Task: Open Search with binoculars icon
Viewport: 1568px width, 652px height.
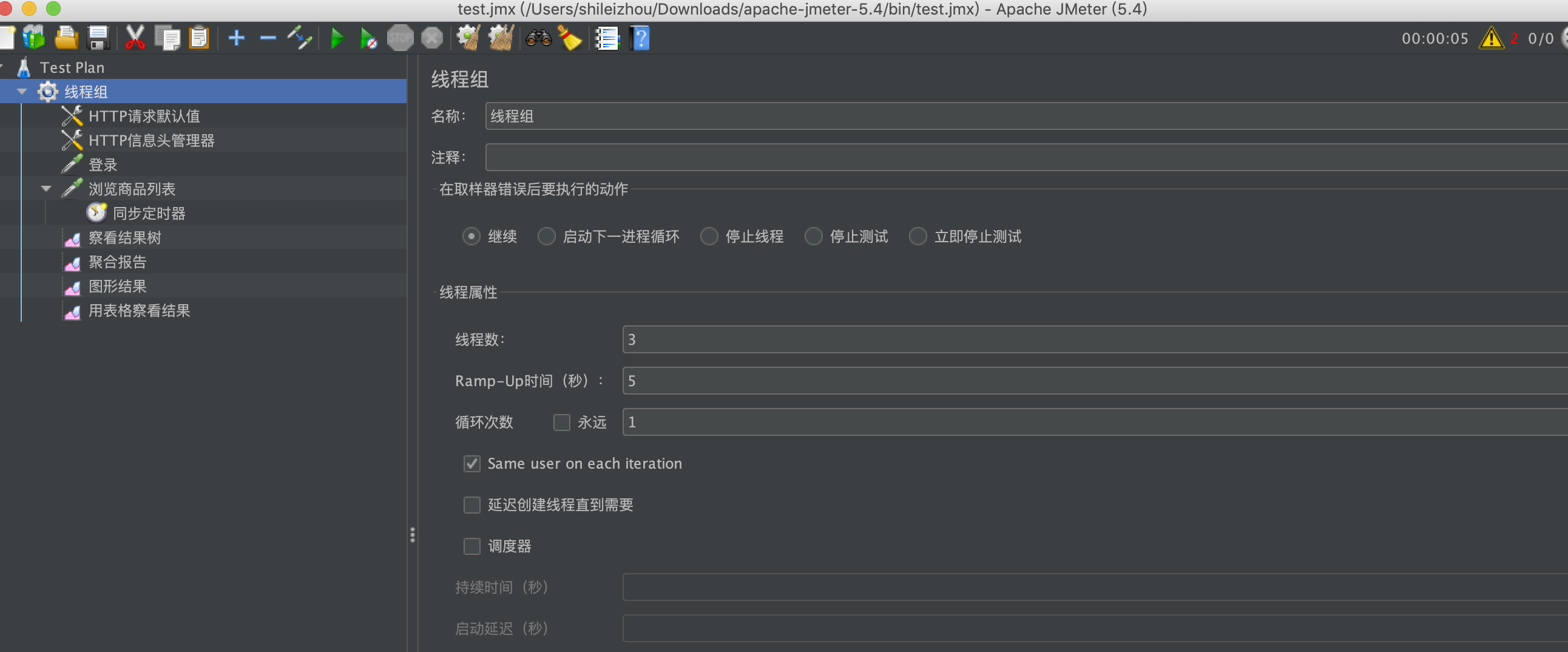Action: click(538, 38)
